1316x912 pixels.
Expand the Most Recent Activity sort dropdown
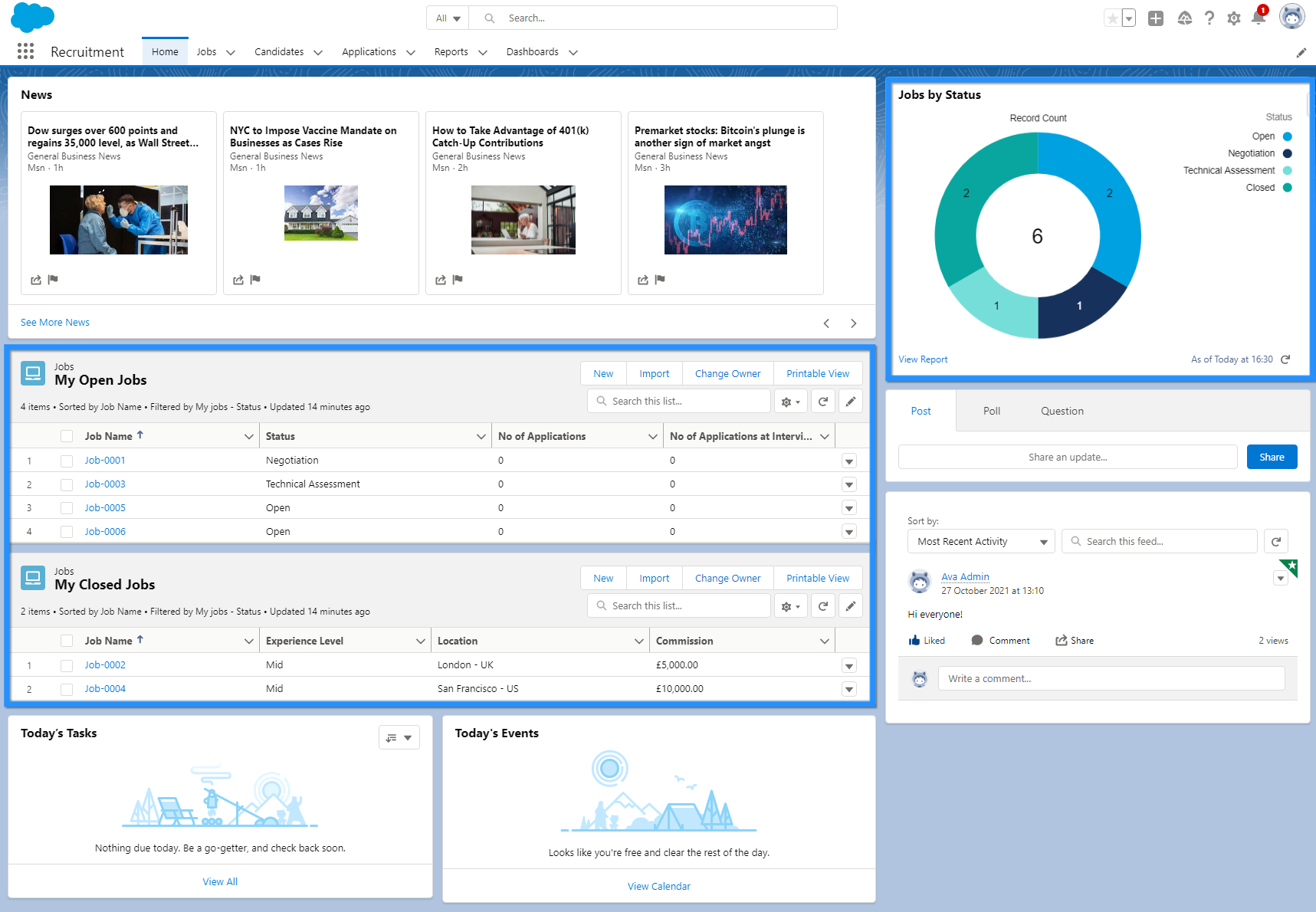(x=981, y=541)
